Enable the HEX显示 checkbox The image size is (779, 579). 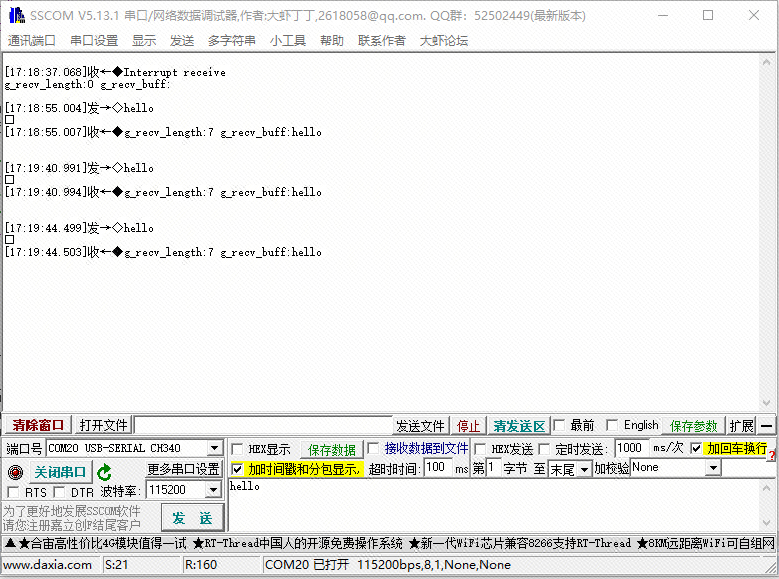(237, 449)
